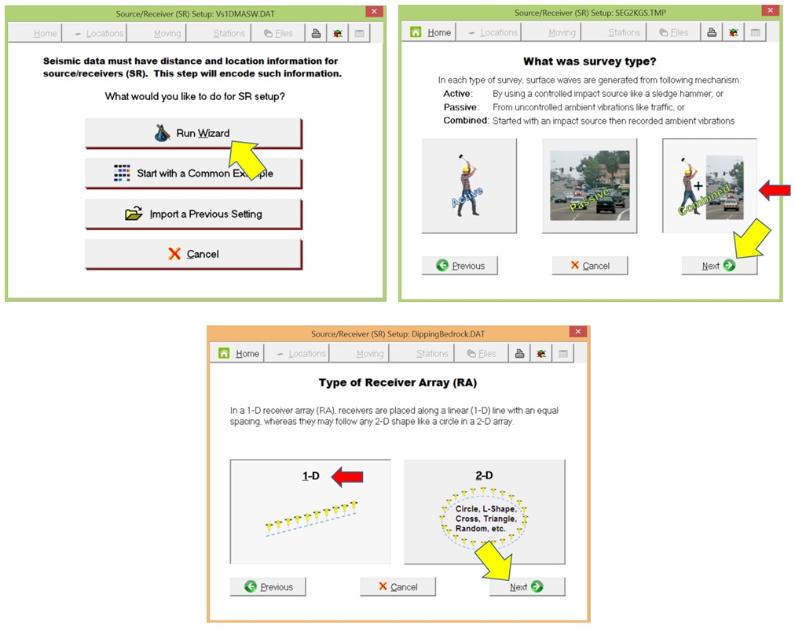
Task: Open Home tab in the SEG2KGS.TMP window
Action: tap(432, 32)
